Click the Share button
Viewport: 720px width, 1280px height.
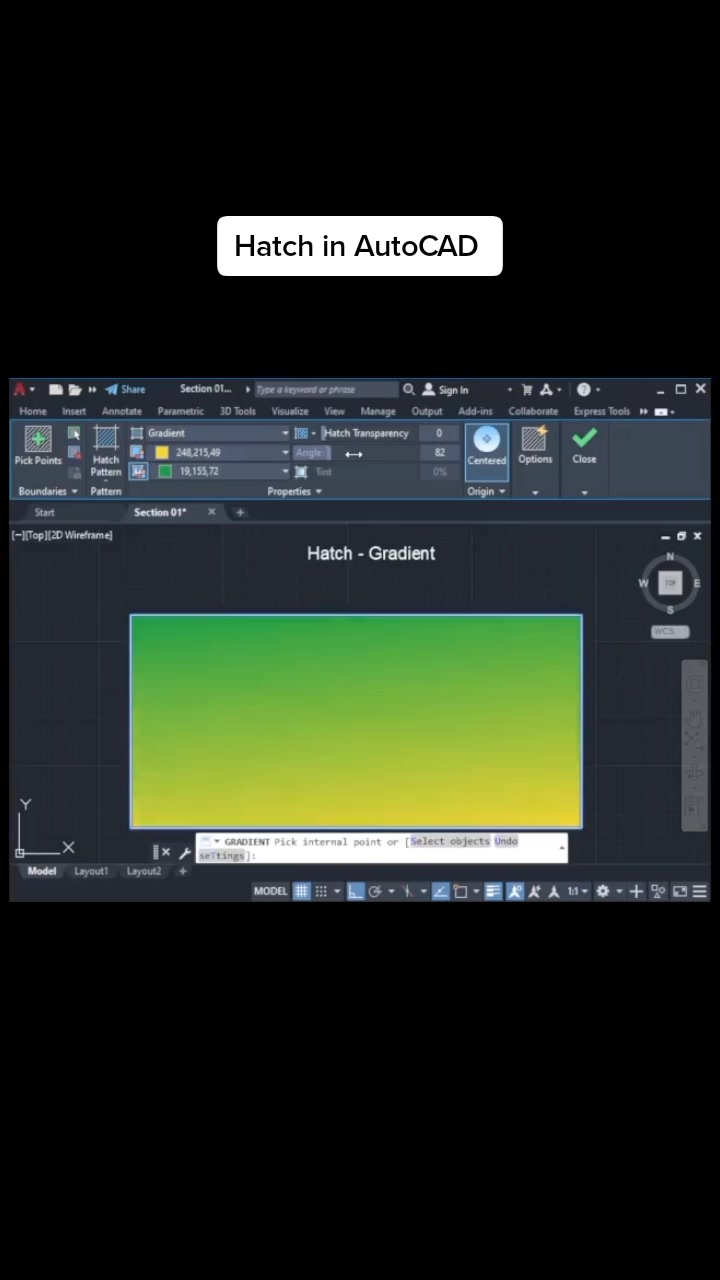pos(126,390)
